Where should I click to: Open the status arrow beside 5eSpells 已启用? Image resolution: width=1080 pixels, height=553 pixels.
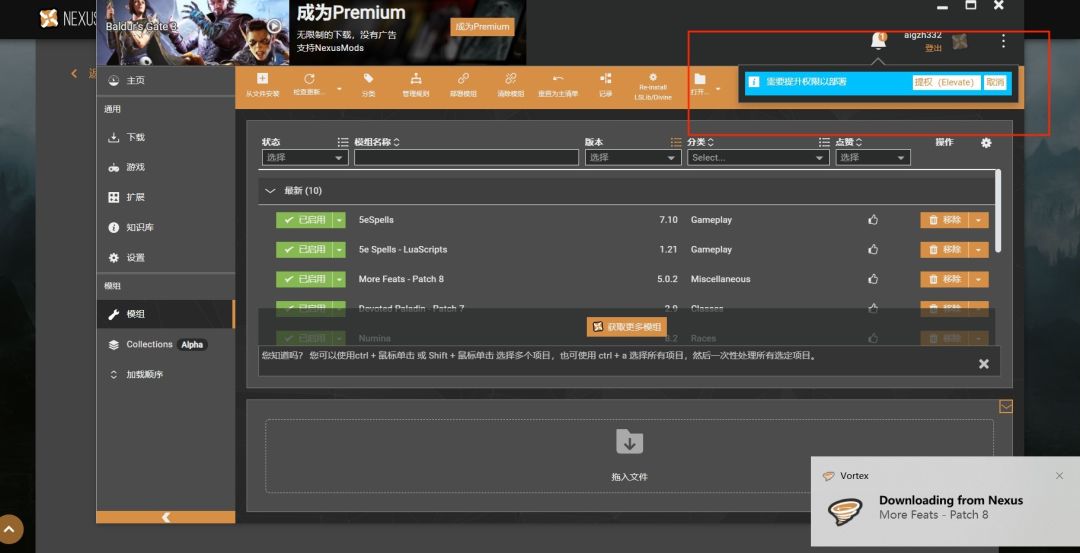tap(339, 220)
